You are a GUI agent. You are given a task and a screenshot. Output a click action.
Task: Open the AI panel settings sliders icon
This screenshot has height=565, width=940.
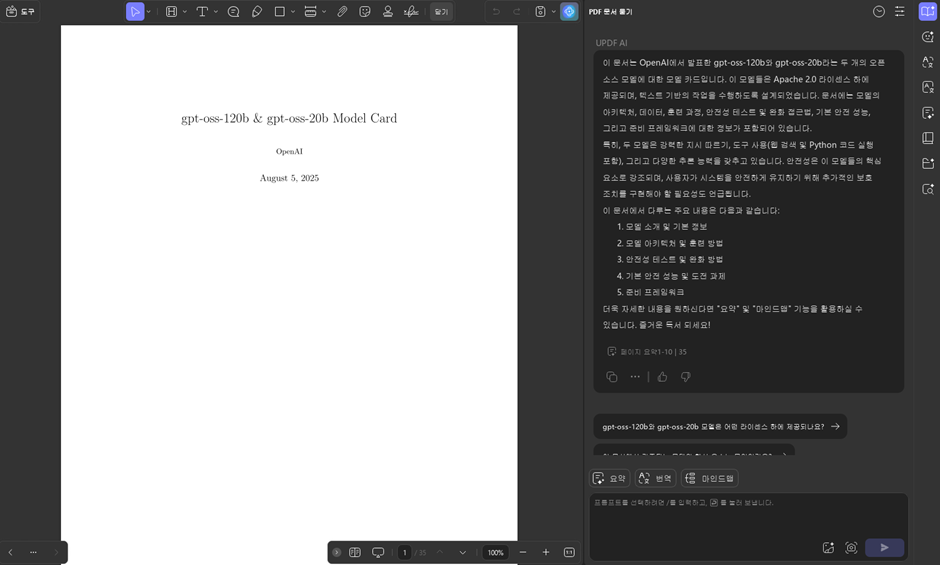pyautogui.click(x=900, y=11)
